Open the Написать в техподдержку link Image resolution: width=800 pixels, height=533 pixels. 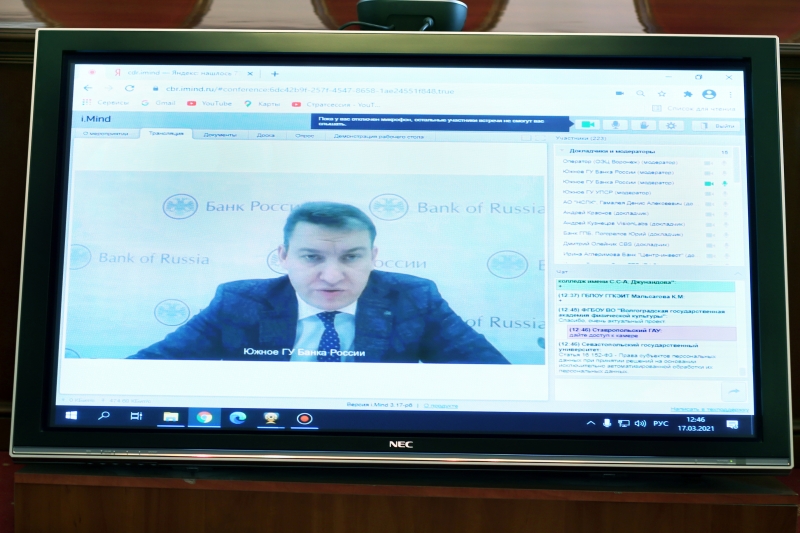(x=709, y=410)
